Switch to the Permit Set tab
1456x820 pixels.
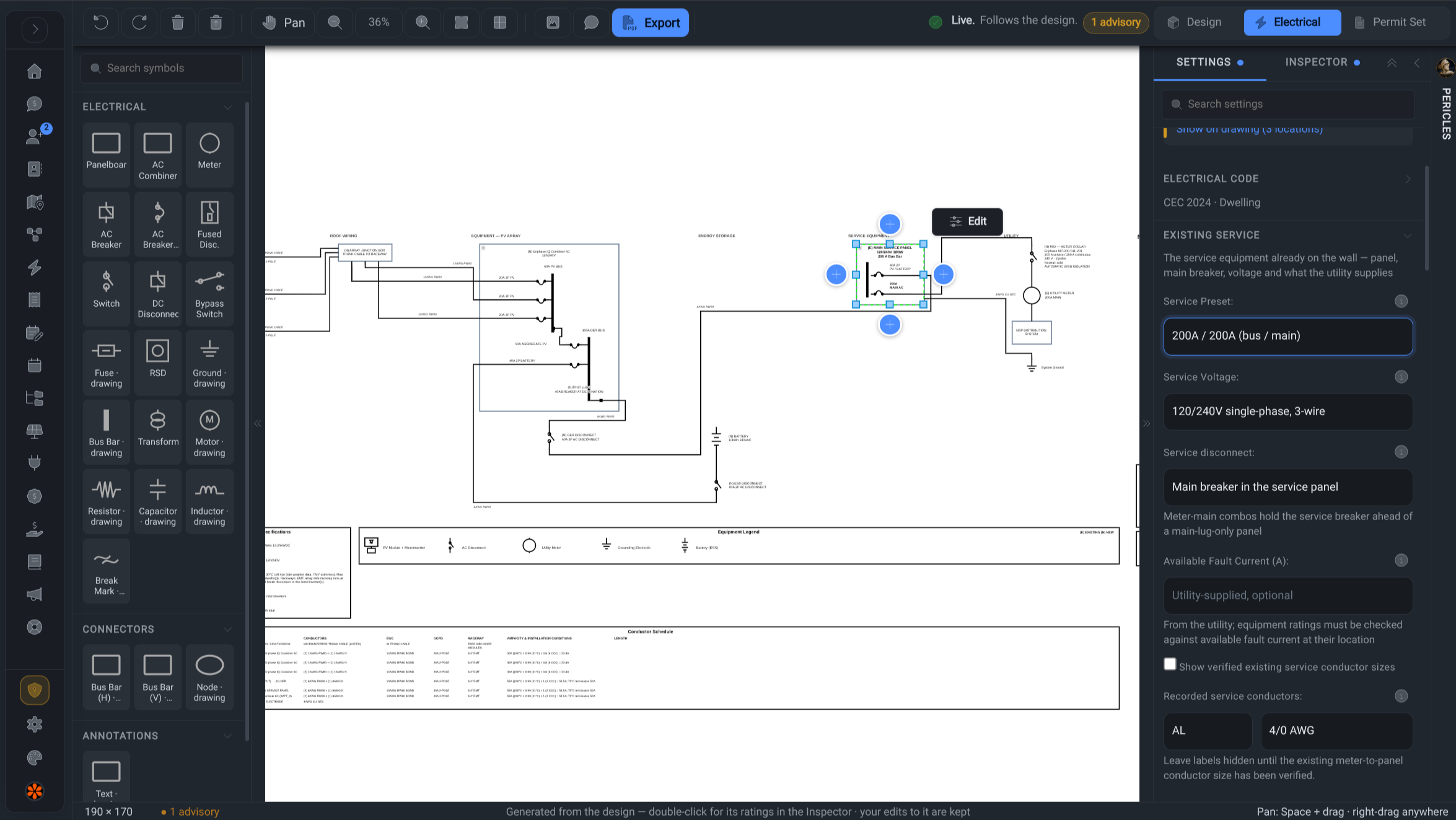click(x=1390, y=23)
